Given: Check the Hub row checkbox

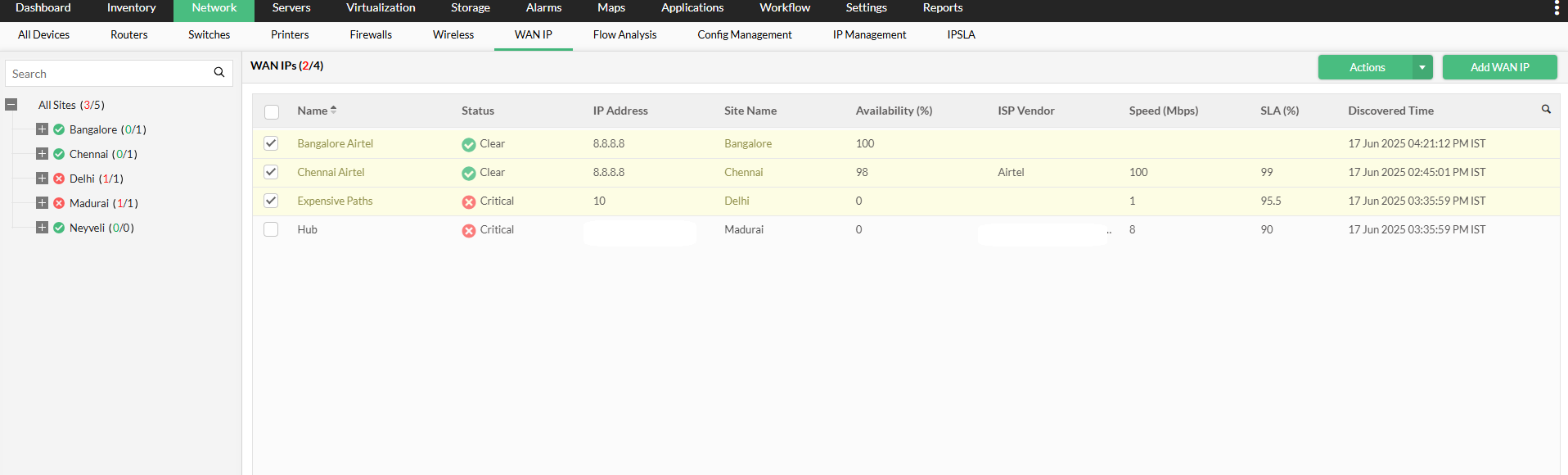Looking at the screenshot, I should click(x=271, y=229).
